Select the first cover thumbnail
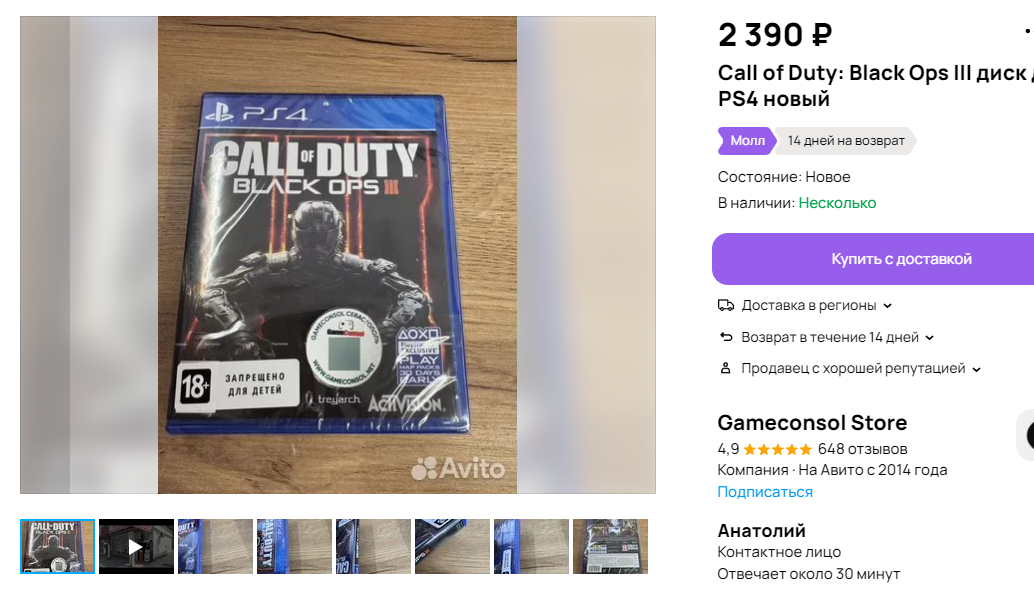Screen dimensions: 1034x589 pos(57,546)
